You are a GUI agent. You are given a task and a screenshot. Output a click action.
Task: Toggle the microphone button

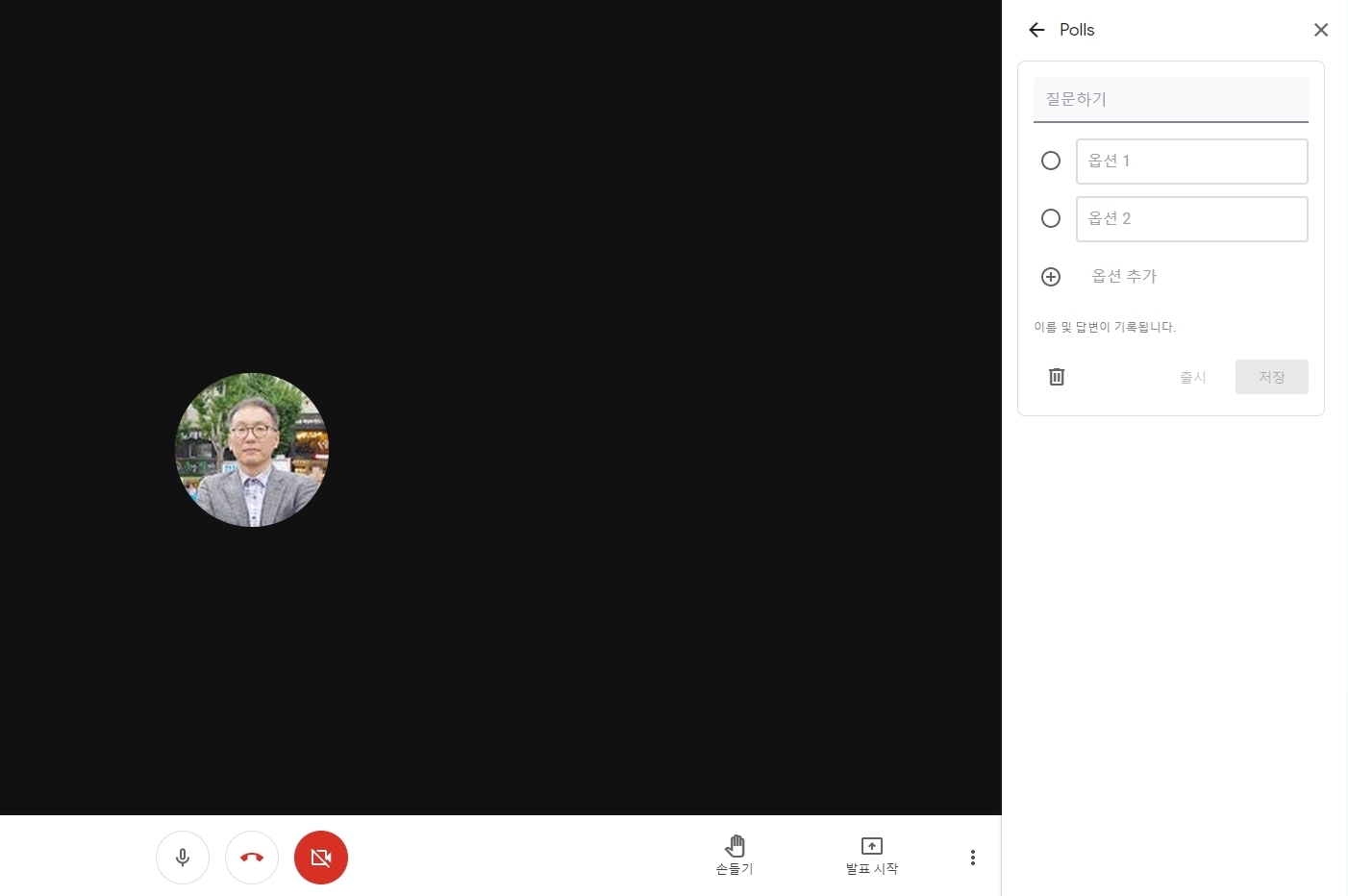pos(183,857)
